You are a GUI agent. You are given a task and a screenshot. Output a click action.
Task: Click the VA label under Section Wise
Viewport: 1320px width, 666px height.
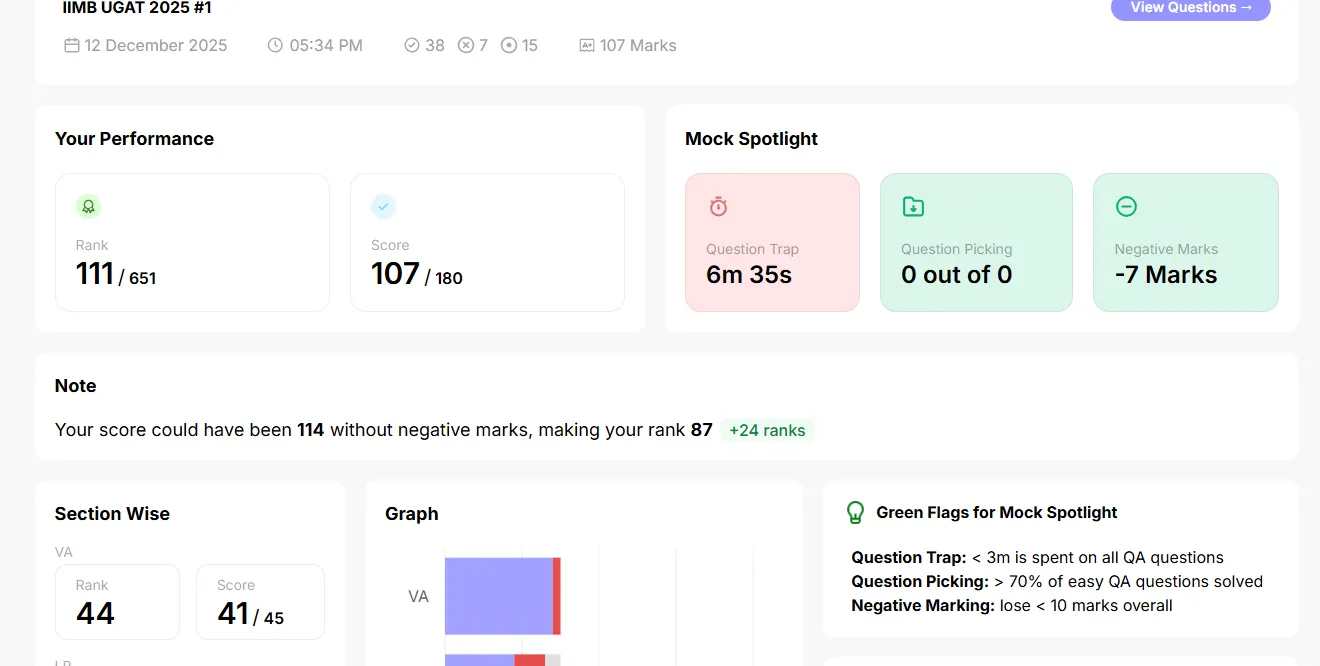pos(64,552)
